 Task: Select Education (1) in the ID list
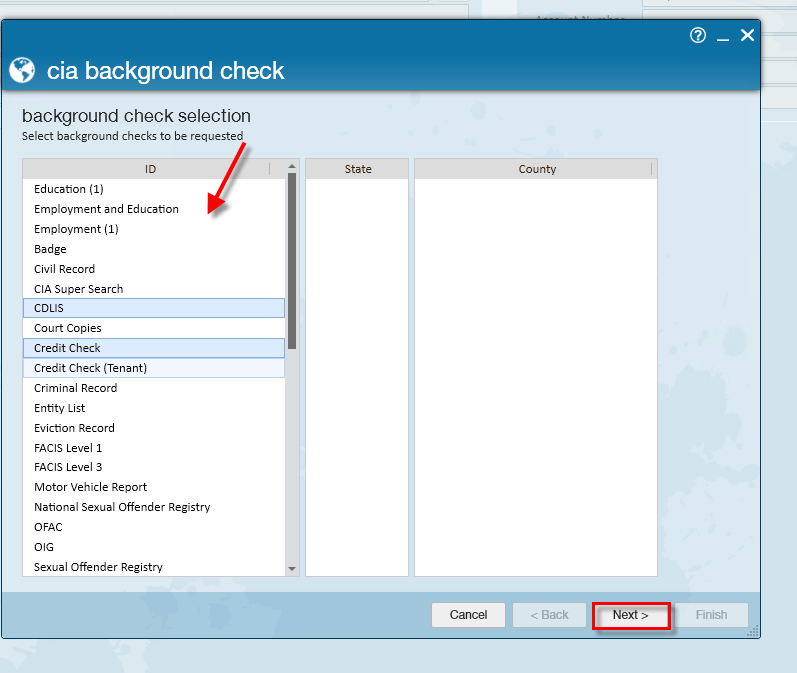click(154, 189)
